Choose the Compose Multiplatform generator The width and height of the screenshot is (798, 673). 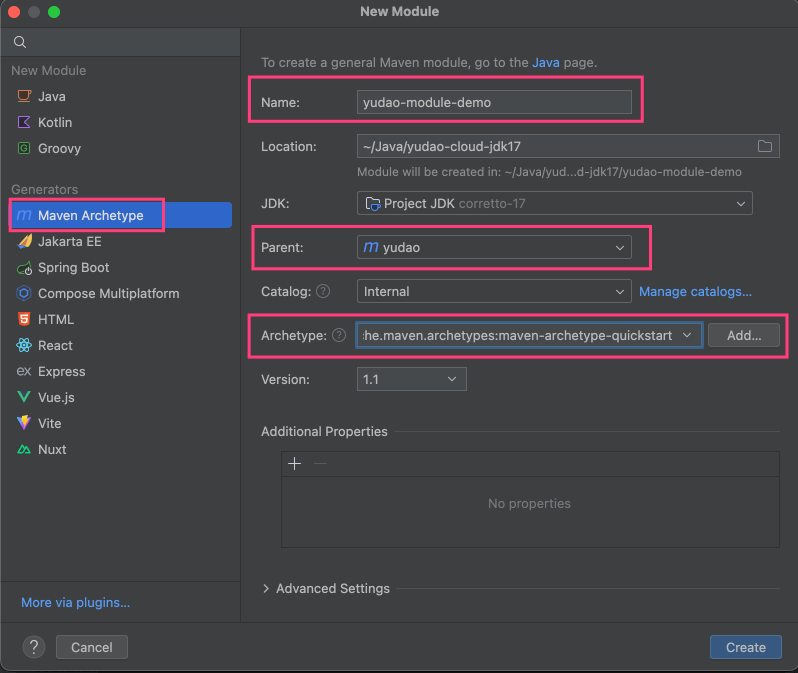click(x=108, y=293)
